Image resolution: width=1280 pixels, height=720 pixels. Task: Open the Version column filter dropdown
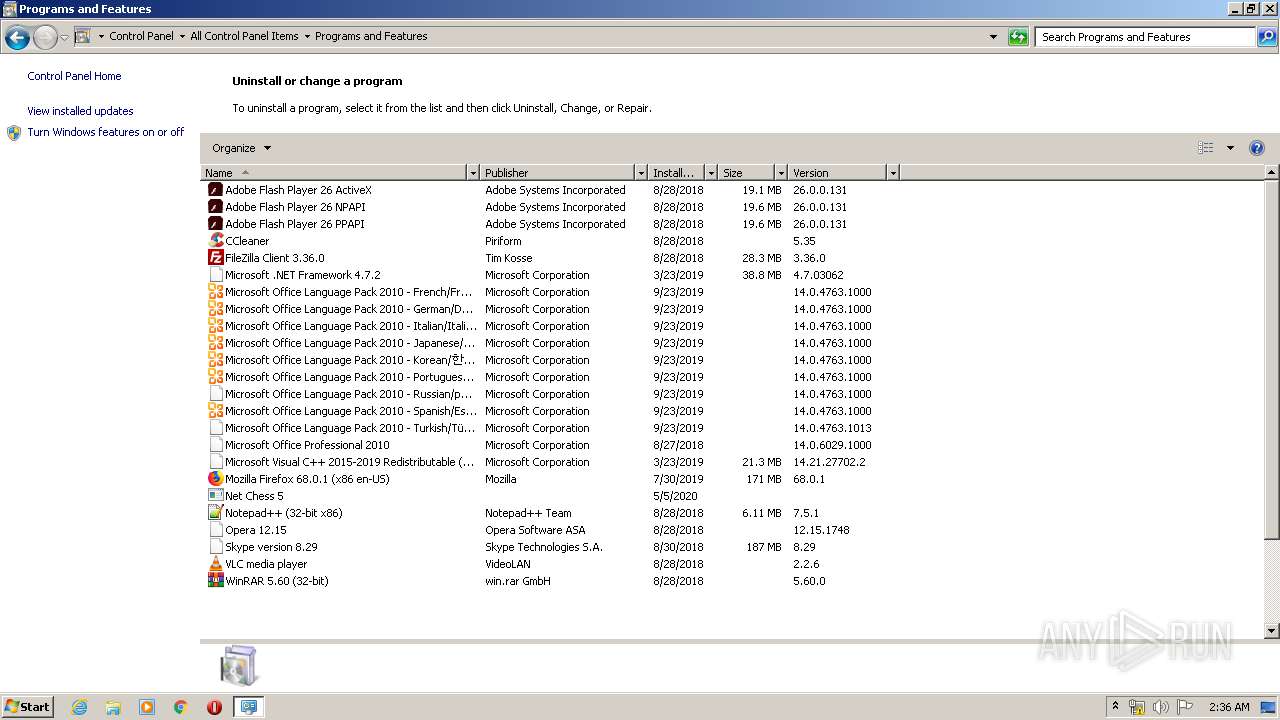point(893,173)
